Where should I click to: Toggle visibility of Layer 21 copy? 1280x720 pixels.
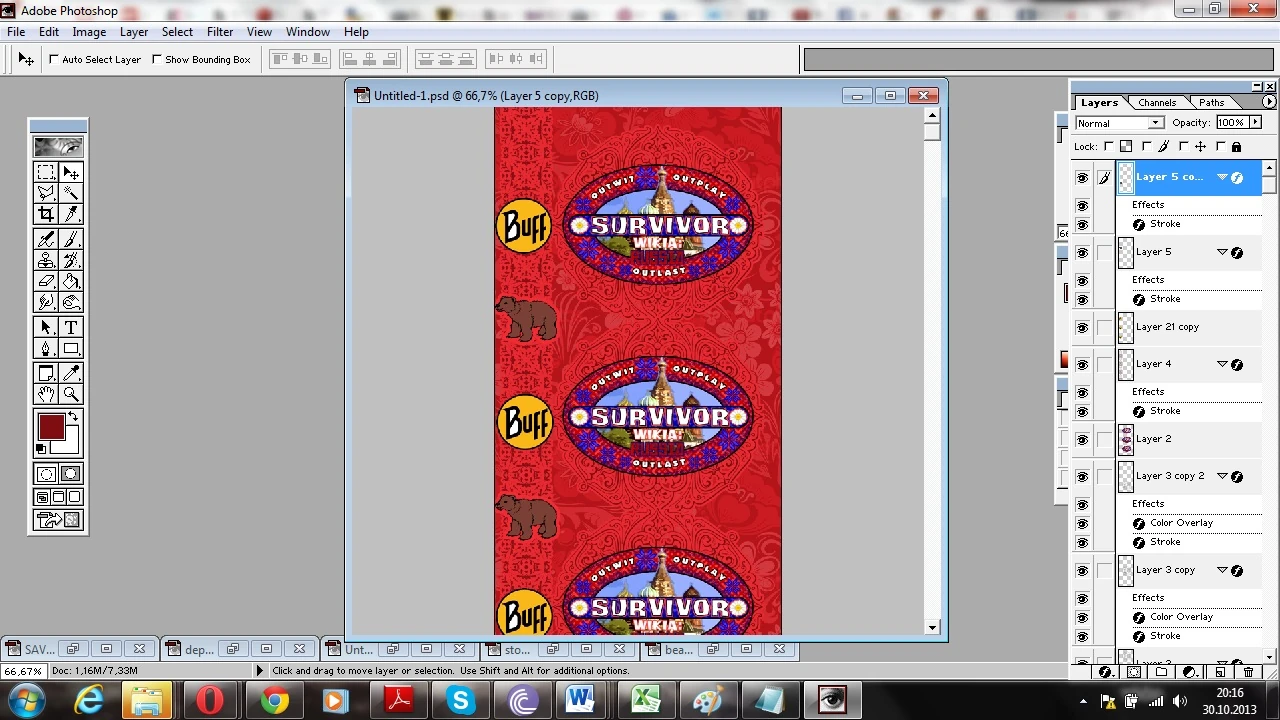pyautogui.click(x=1082, y=328)
